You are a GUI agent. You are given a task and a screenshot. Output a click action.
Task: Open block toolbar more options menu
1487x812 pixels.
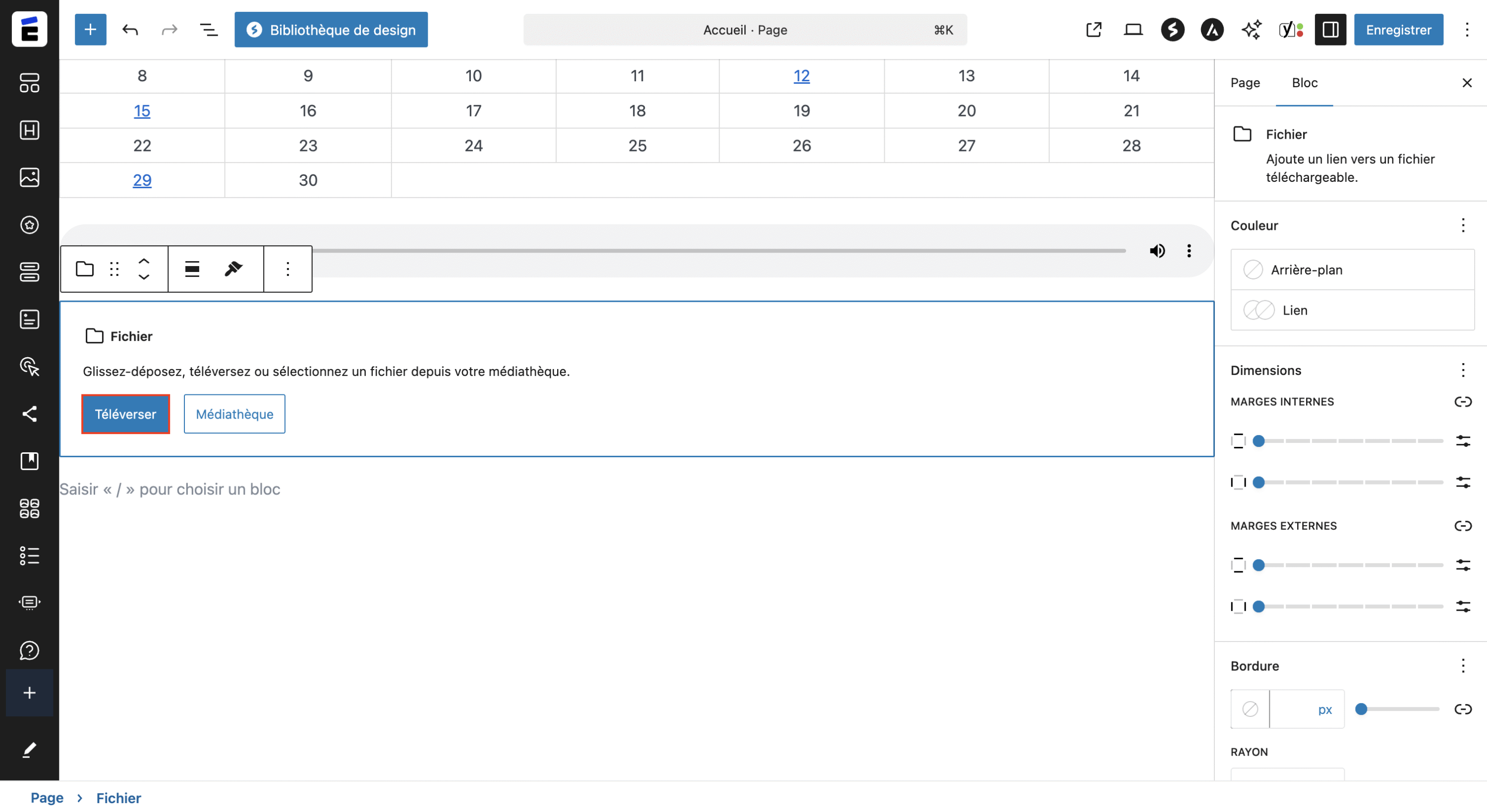287,269
